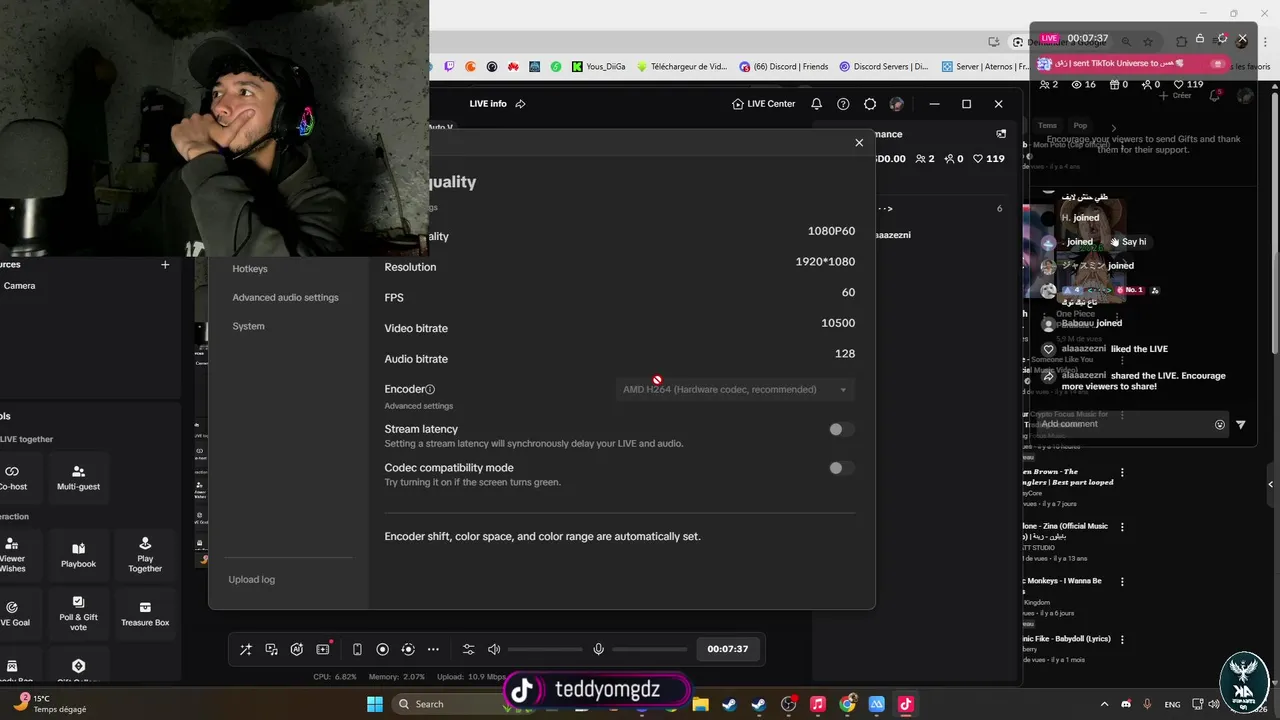Click the ENG language indicator
Image resolution: width=1280 pixels, height=720 pixels.
tap(1171, 704)
